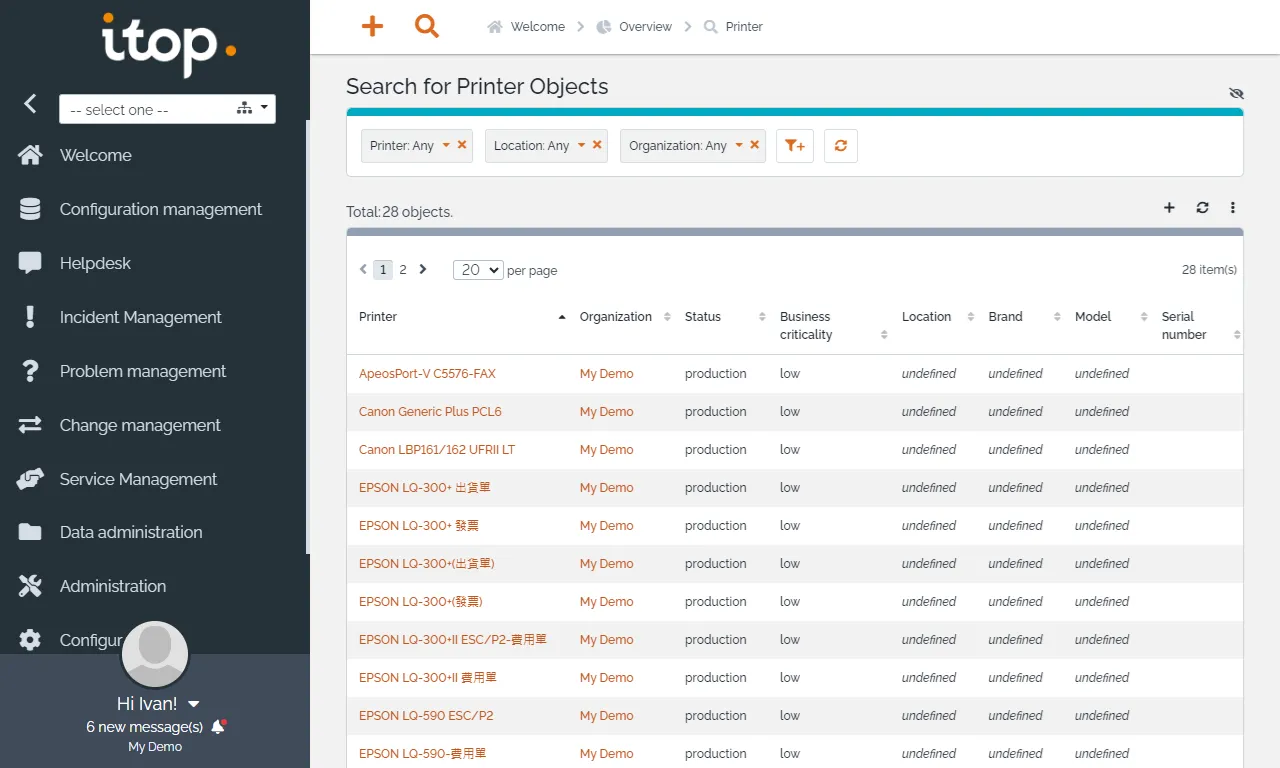Sort by the Status column header
Viewport: 1280px width, 768px height.
[724, 317]
